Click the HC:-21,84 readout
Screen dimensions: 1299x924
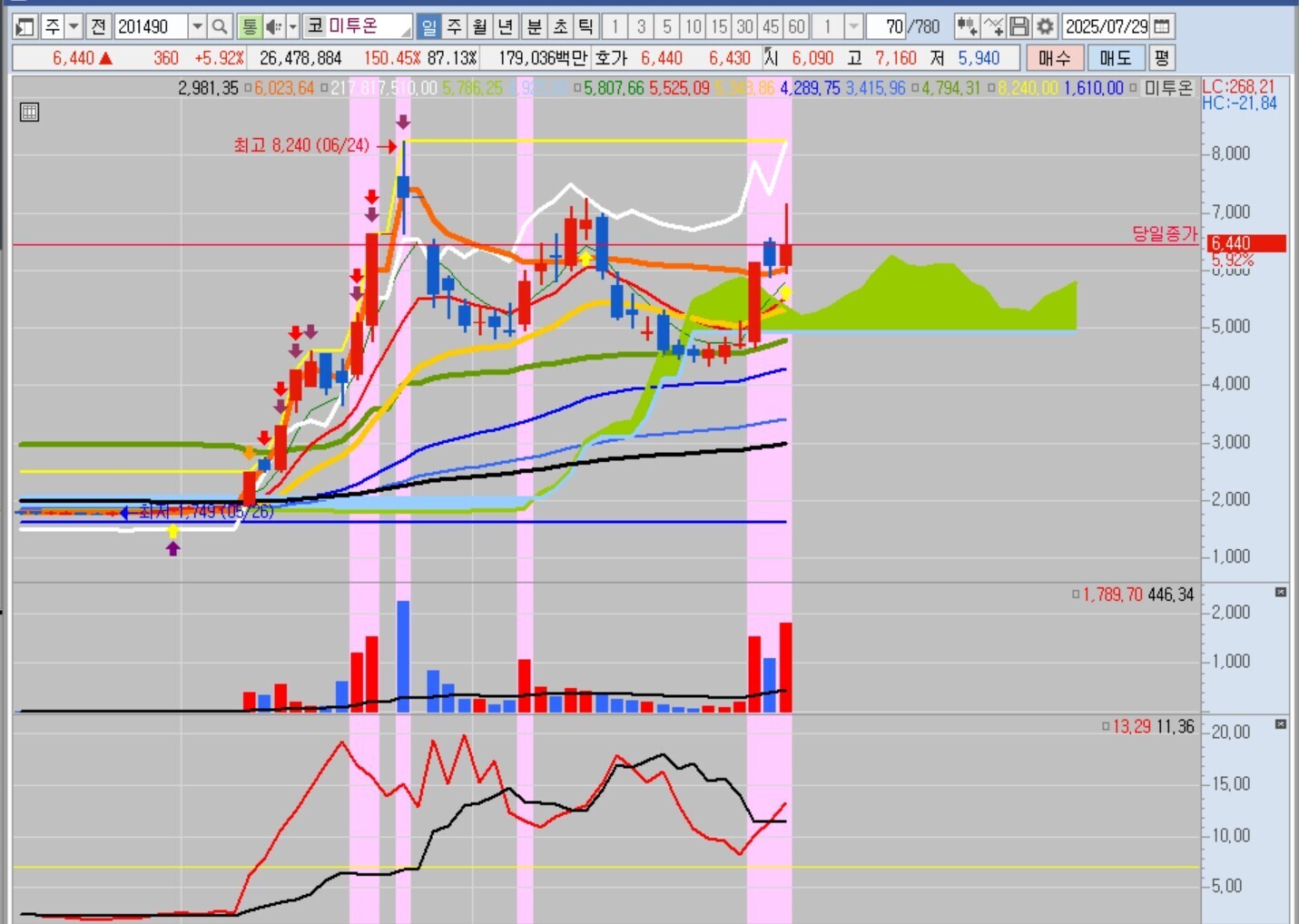point(1239,103)
